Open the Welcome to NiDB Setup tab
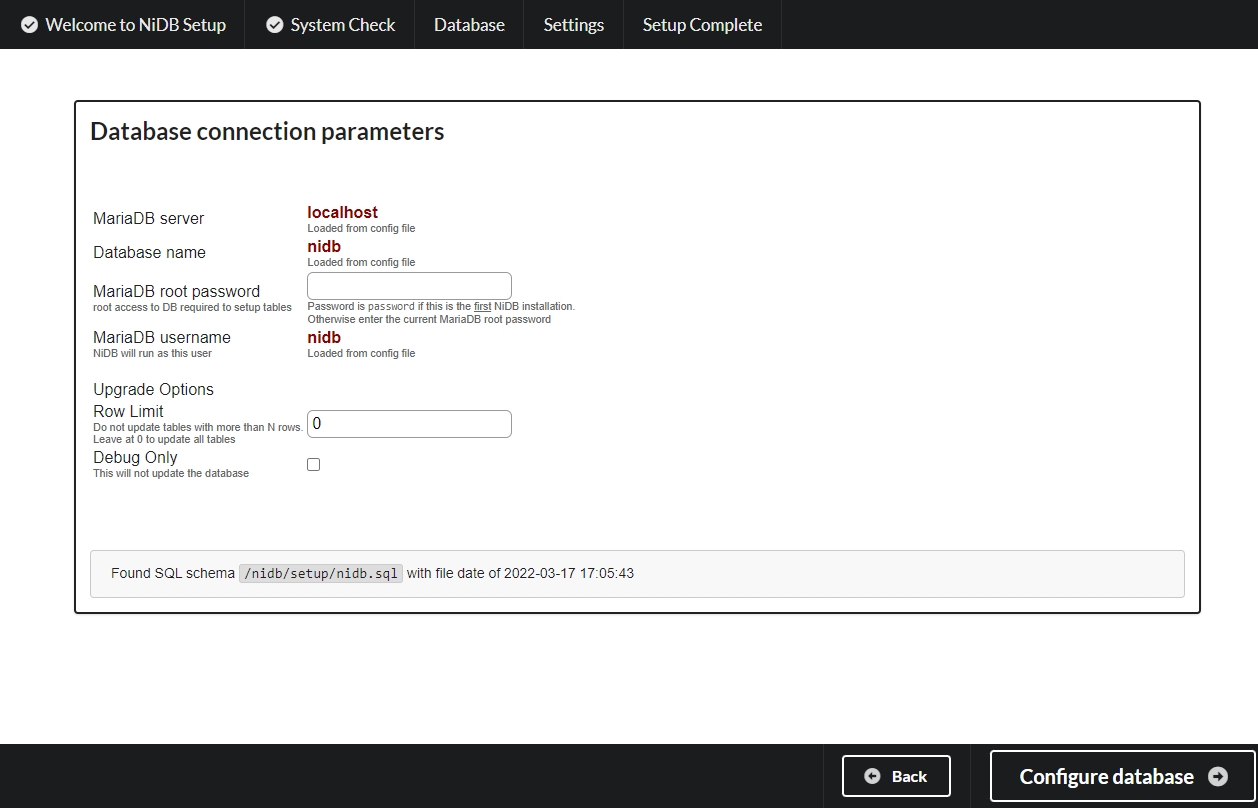 click(135, 25)
